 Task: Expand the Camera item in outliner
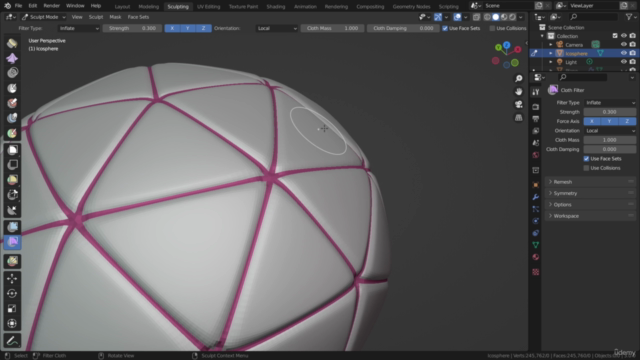pyautogui.click(x=551, y=44)
